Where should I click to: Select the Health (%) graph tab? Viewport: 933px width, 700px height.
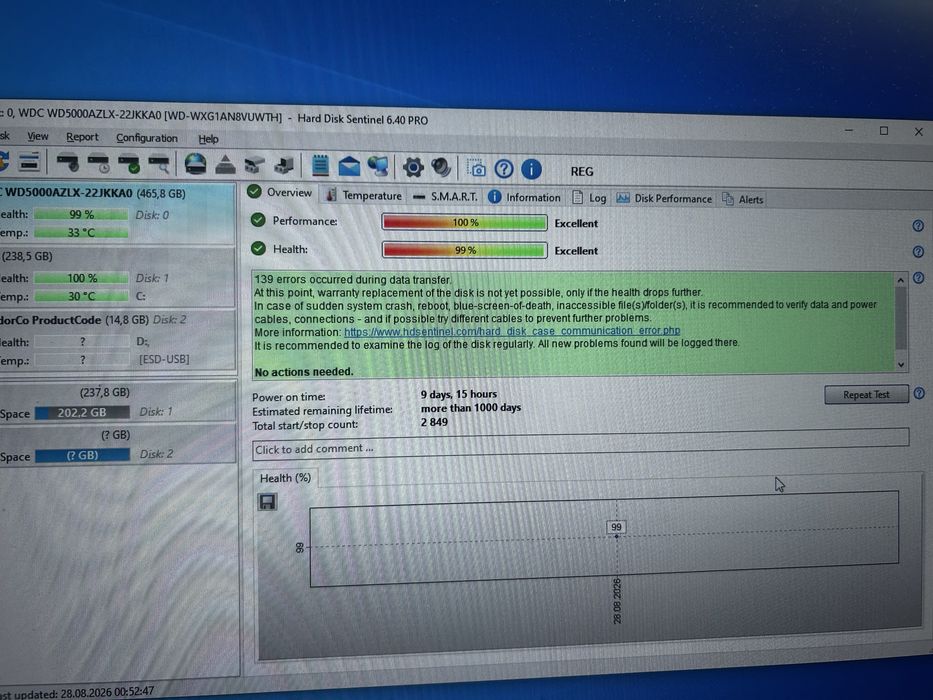click(286, 478)
